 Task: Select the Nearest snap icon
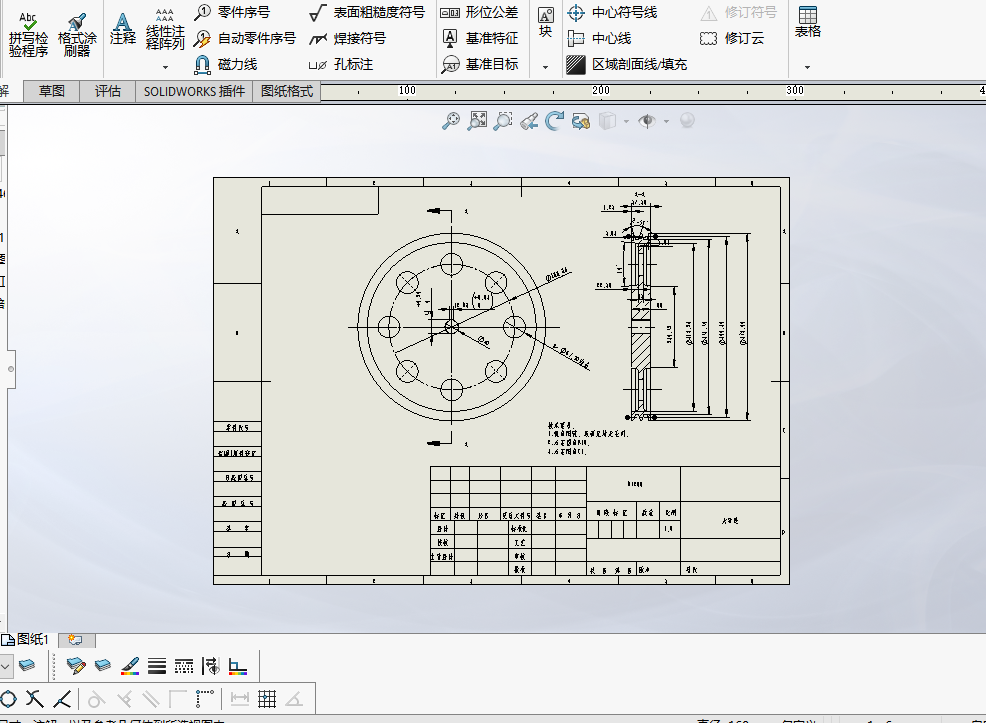(62, 698)
